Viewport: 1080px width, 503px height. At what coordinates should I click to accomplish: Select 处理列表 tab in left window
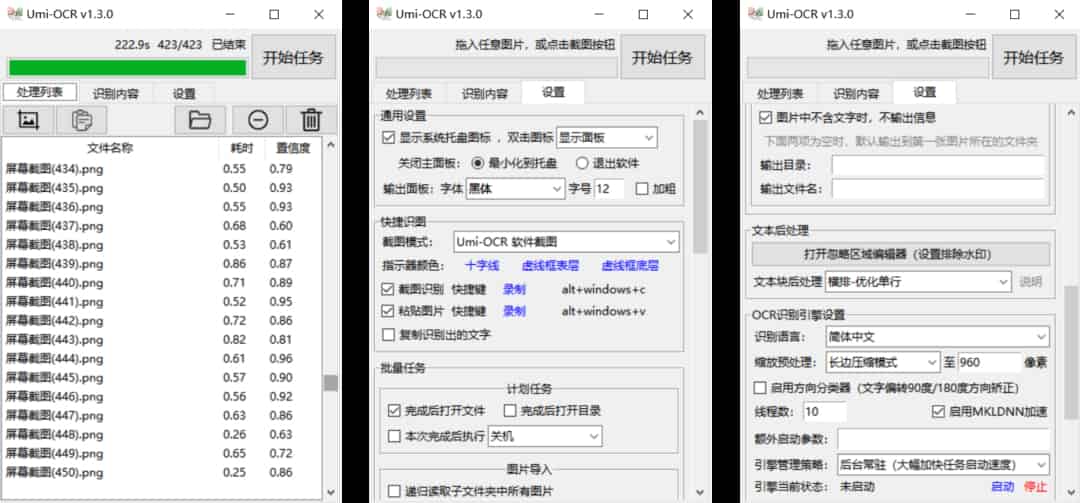point(40,92)
